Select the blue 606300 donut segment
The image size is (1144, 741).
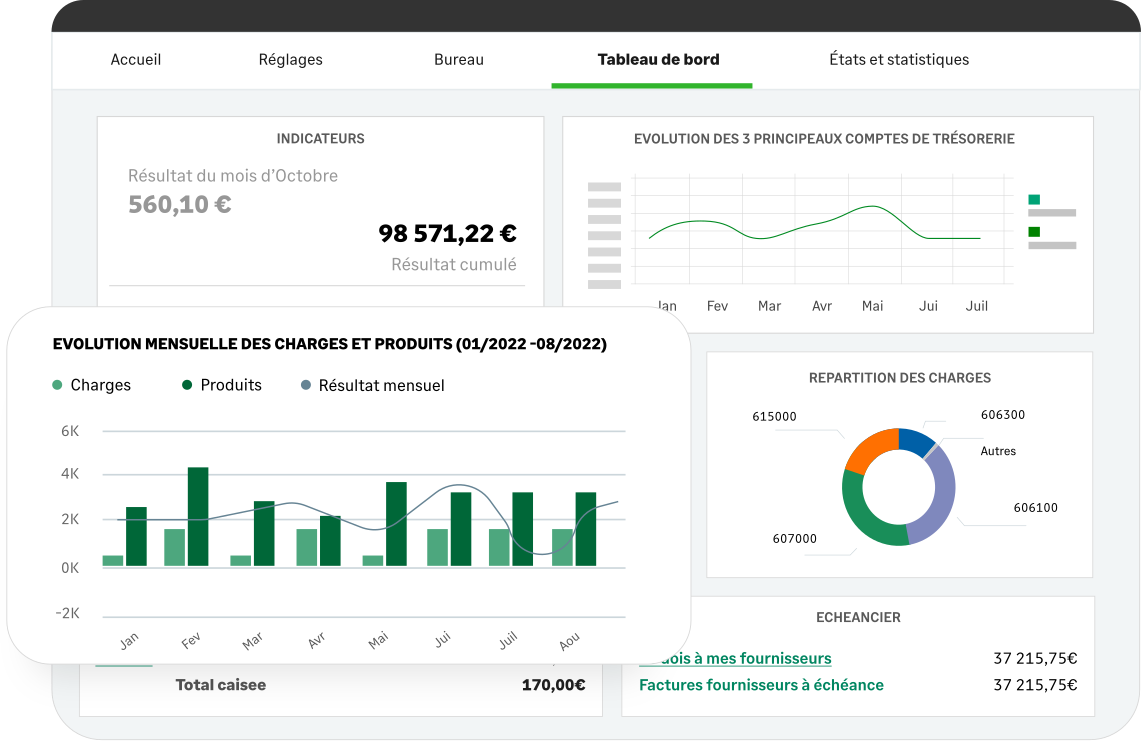tap(916, 440)
